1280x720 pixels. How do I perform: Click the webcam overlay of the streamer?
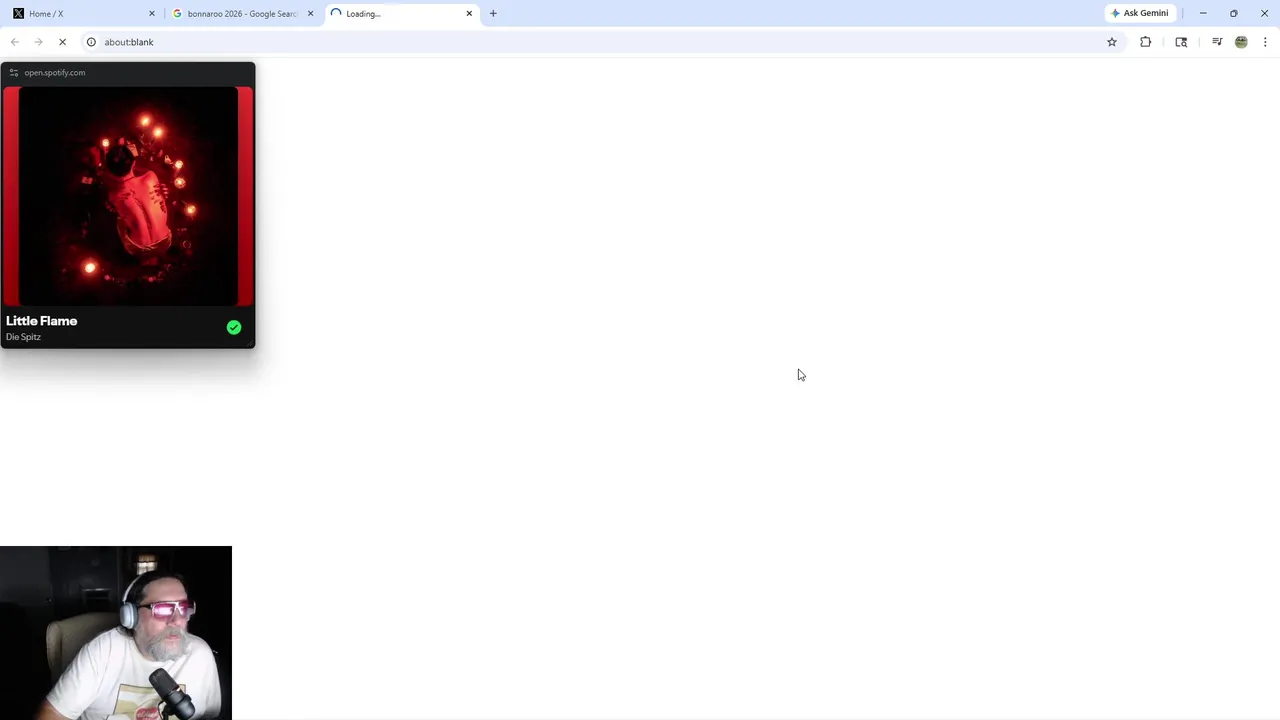point(116,633)
